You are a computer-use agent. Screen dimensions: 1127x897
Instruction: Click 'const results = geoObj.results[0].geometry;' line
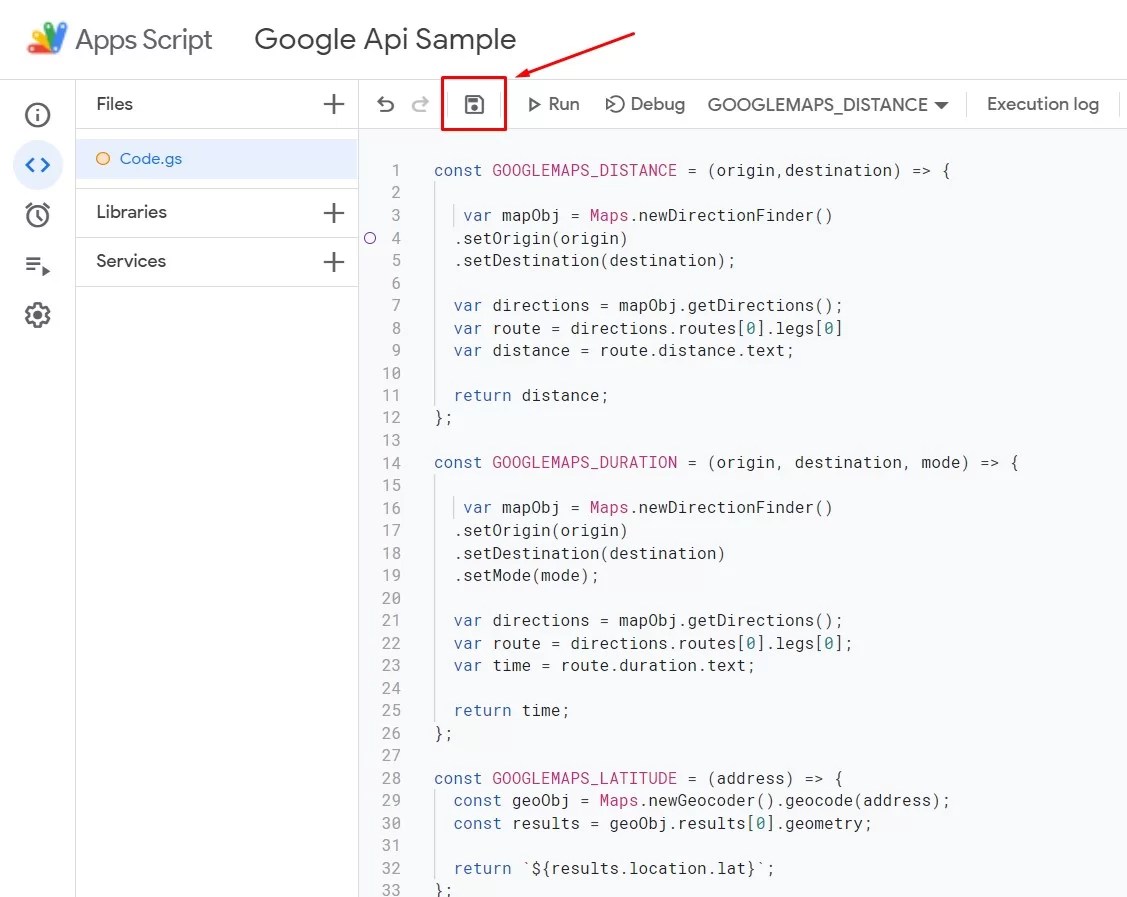point(662,824)
